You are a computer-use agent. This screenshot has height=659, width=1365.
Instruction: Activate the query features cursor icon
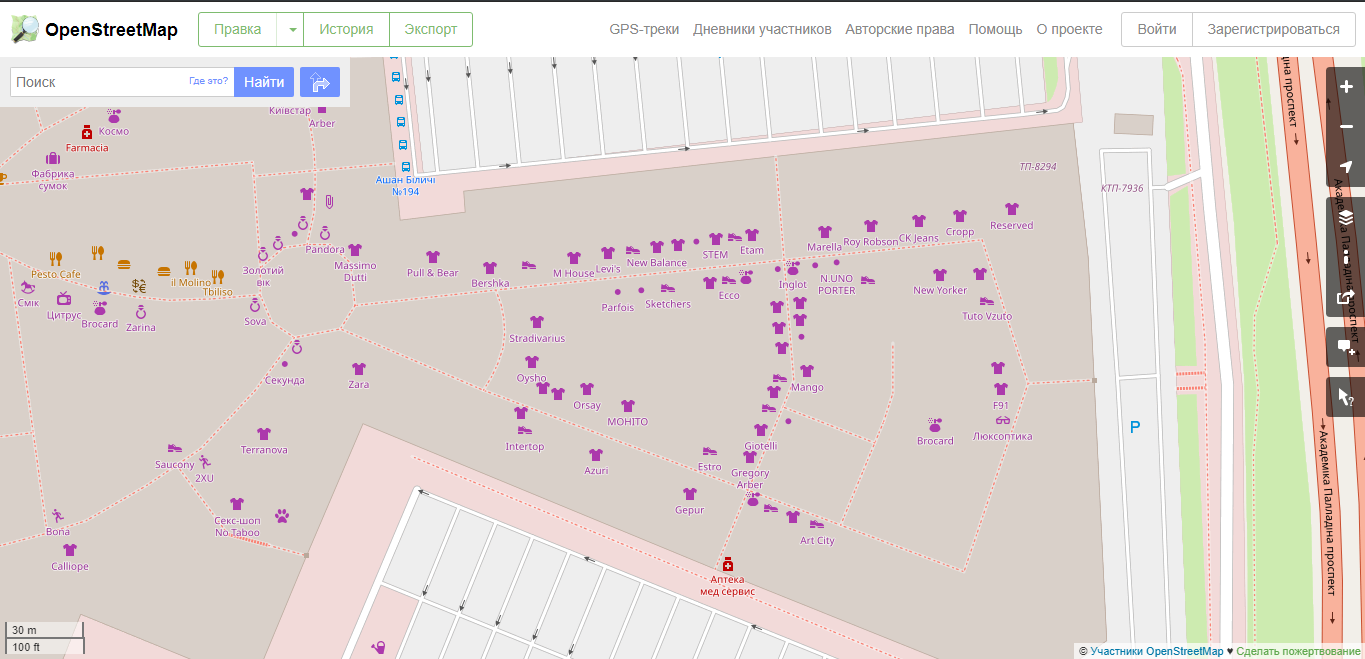pos(1346,397)
